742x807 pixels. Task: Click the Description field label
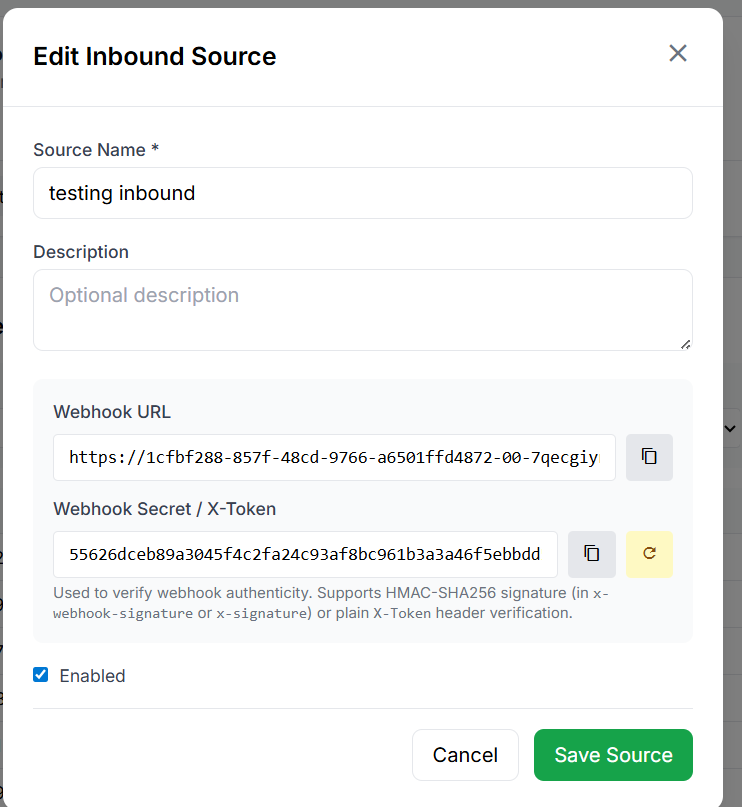coord(81,252)
